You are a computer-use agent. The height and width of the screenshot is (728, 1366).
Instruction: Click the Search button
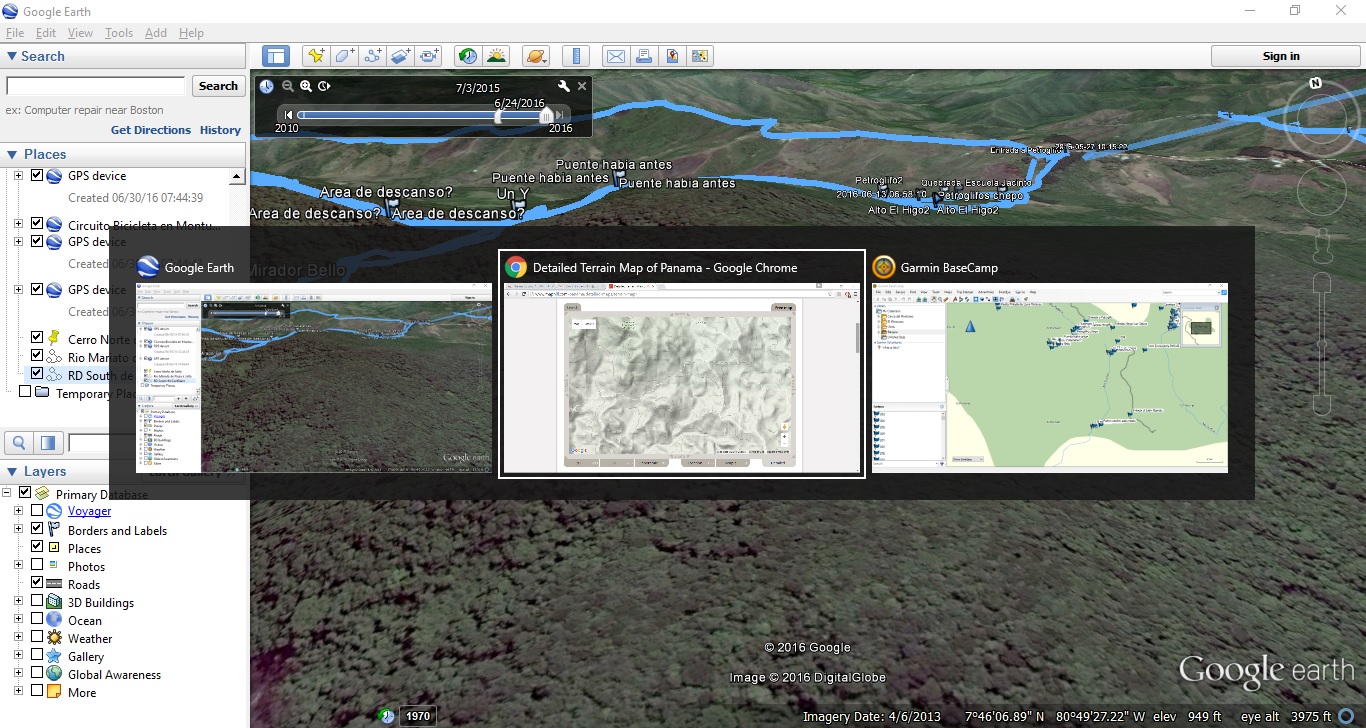[218, 86]
